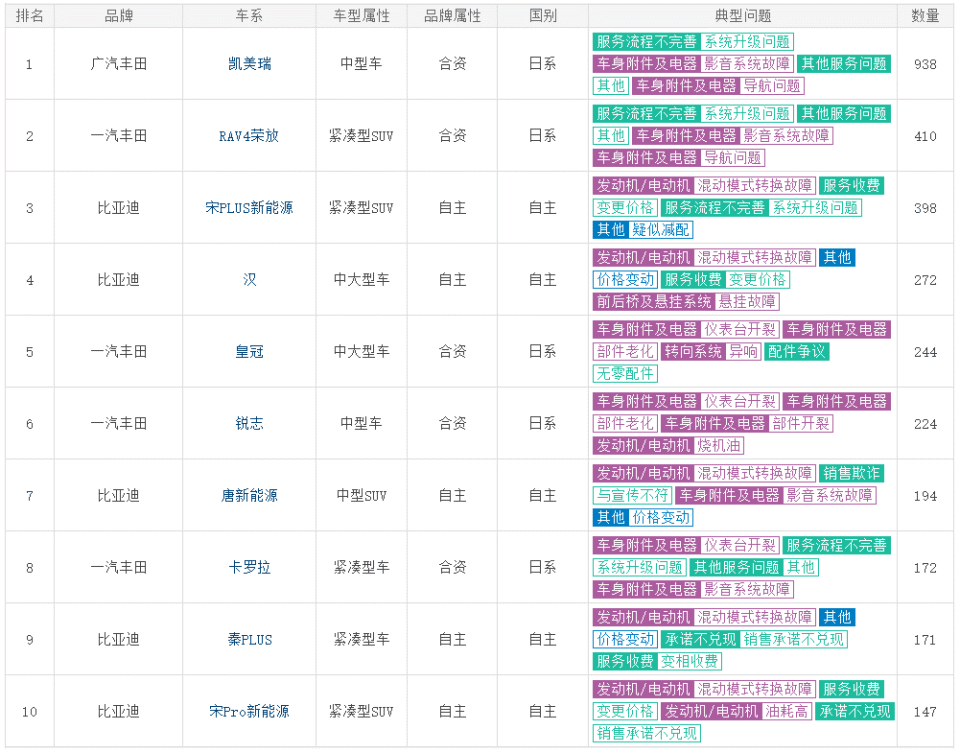960x753 pixels.
Task: Click the 变相收费 issue tag
Action: tap(689, 662)
